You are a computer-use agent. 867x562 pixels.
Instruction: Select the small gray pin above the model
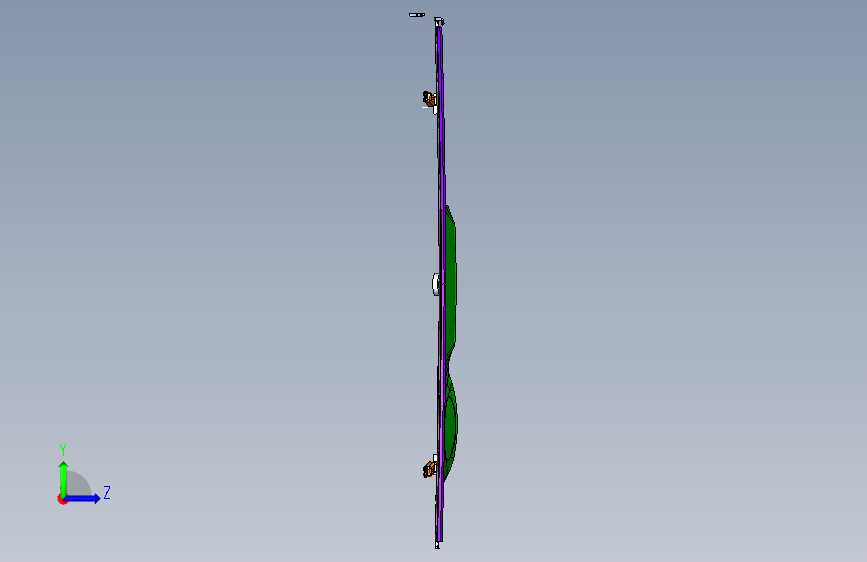pyautogui.click(x=417, y=15)
